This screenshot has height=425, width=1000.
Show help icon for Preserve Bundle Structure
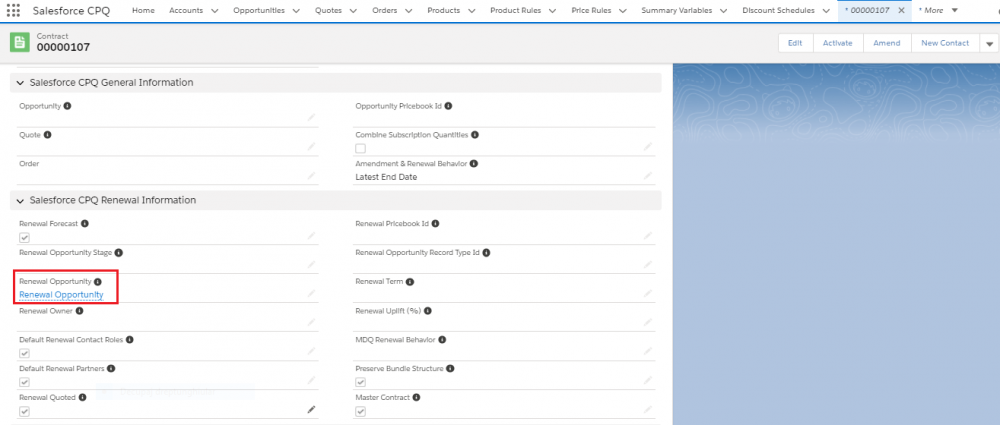[450, 369]
